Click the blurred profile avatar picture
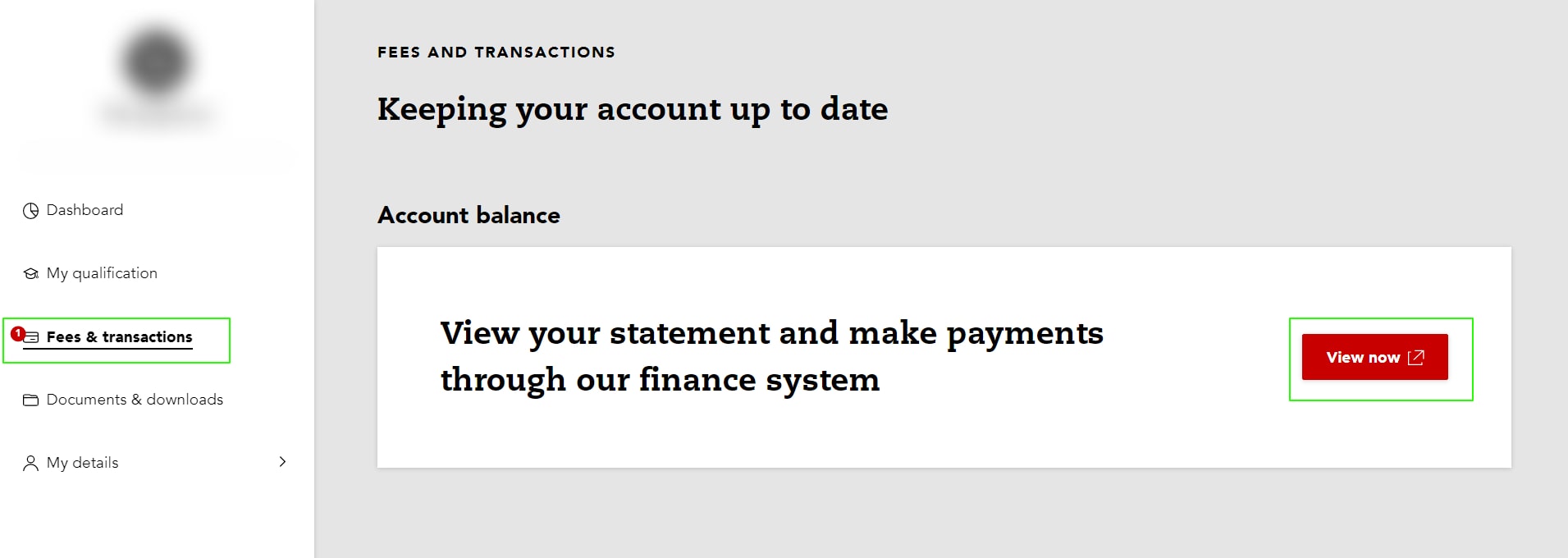 [157, 62]
